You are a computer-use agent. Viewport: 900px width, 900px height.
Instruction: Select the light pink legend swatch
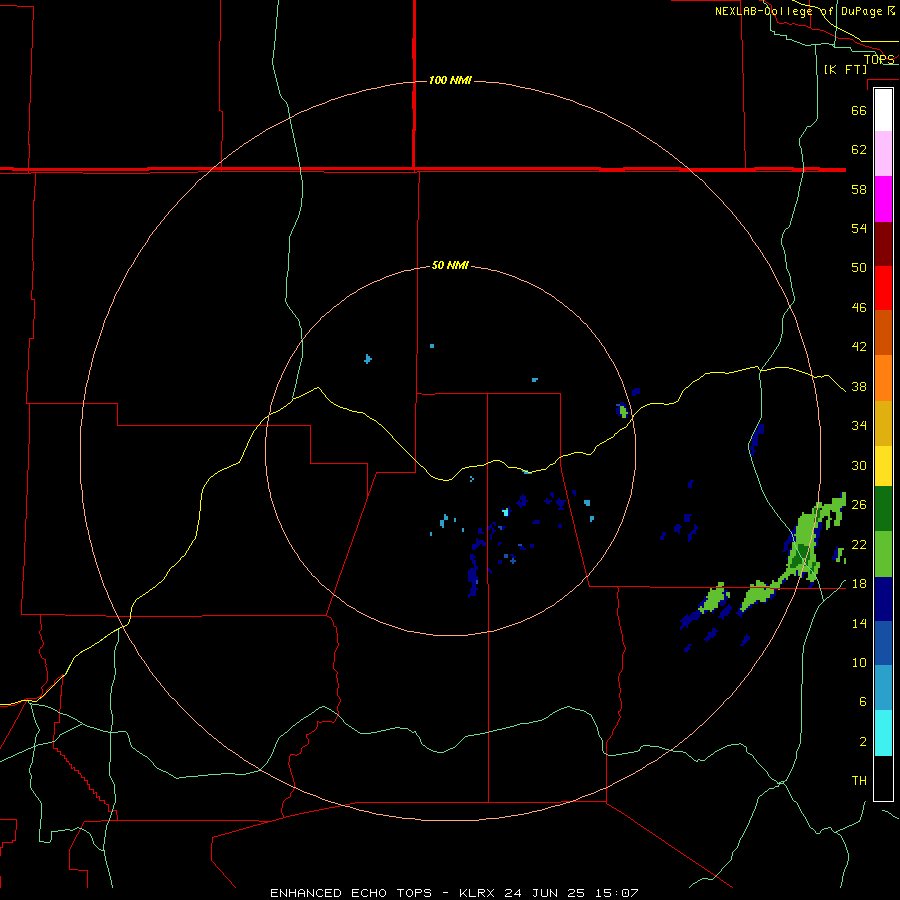[x=883, y=154]
